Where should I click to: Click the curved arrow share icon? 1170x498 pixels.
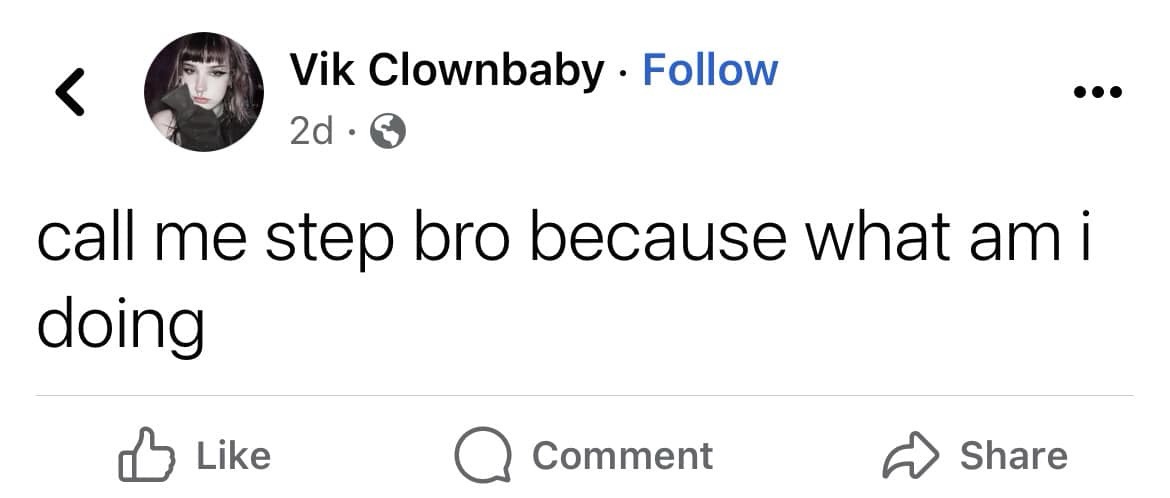(x=908, y=456)
